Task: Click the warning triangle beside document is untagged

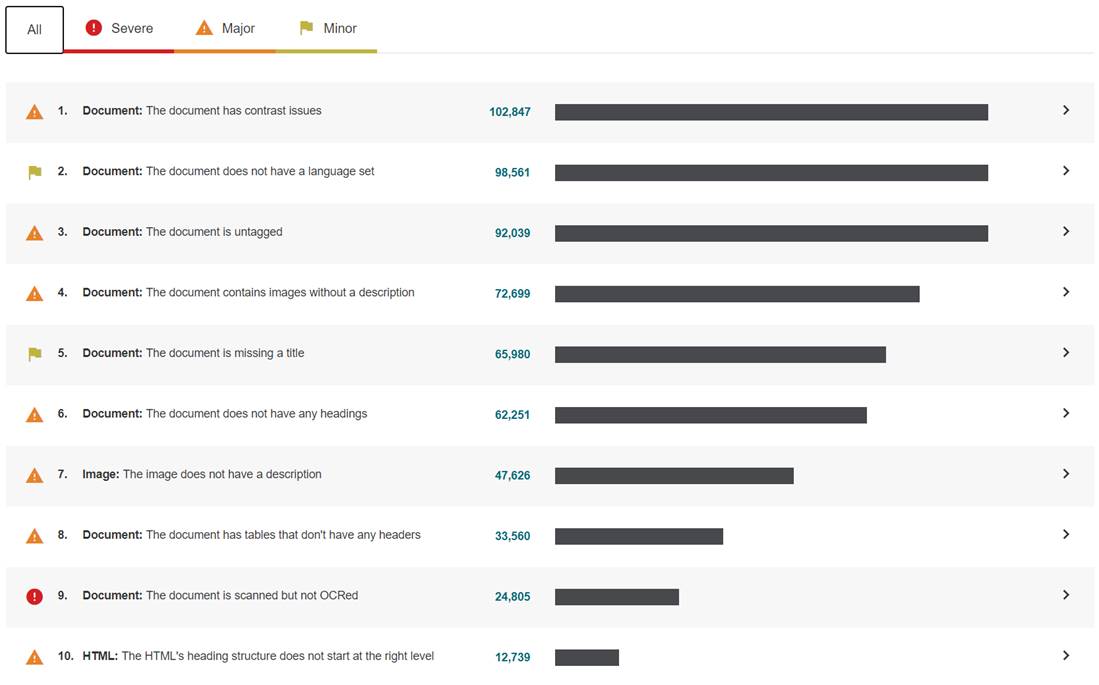Action: coord(34,233)
